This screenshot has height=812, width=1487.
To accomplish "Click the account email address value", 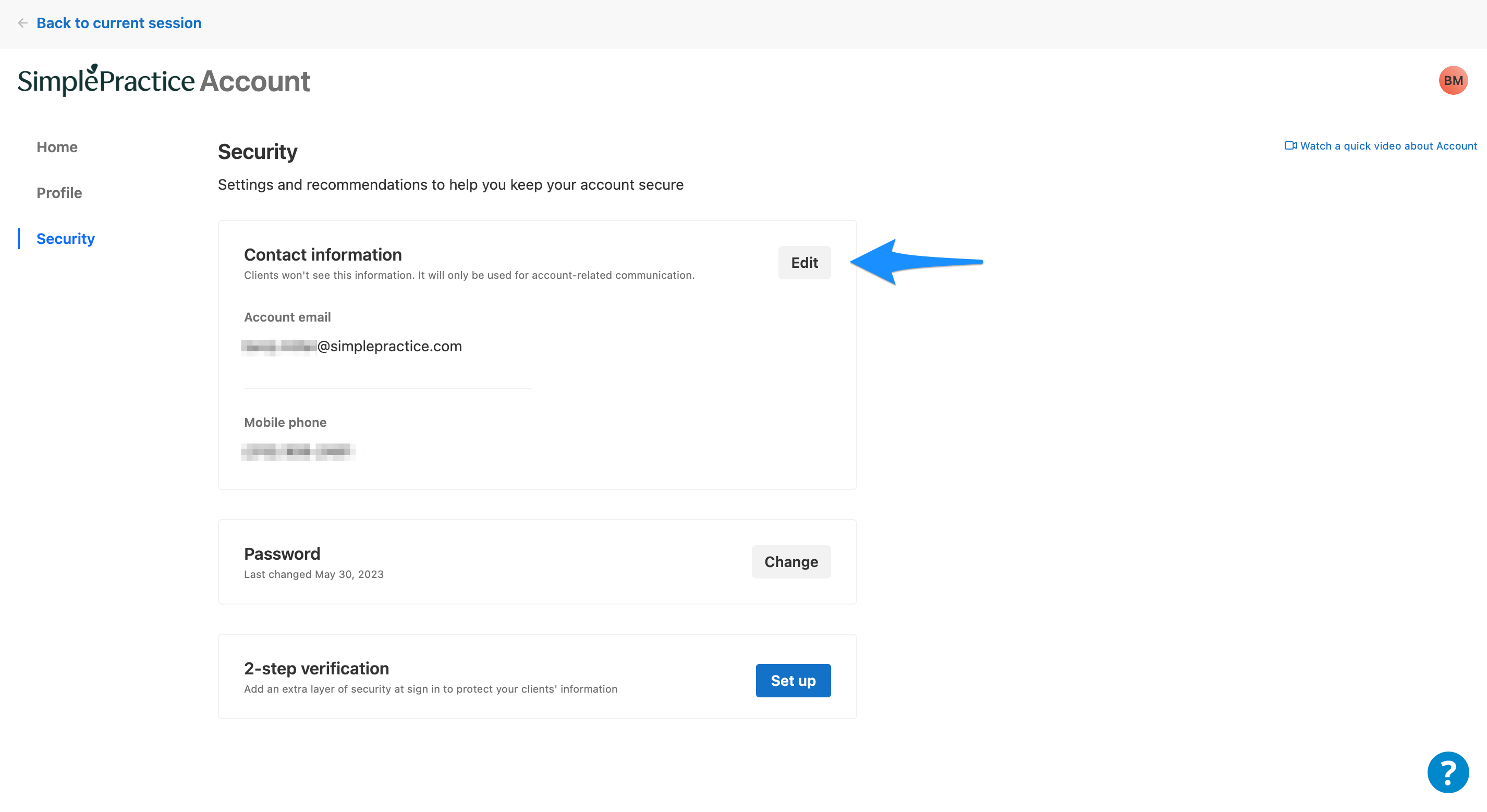I will point(352,346).
